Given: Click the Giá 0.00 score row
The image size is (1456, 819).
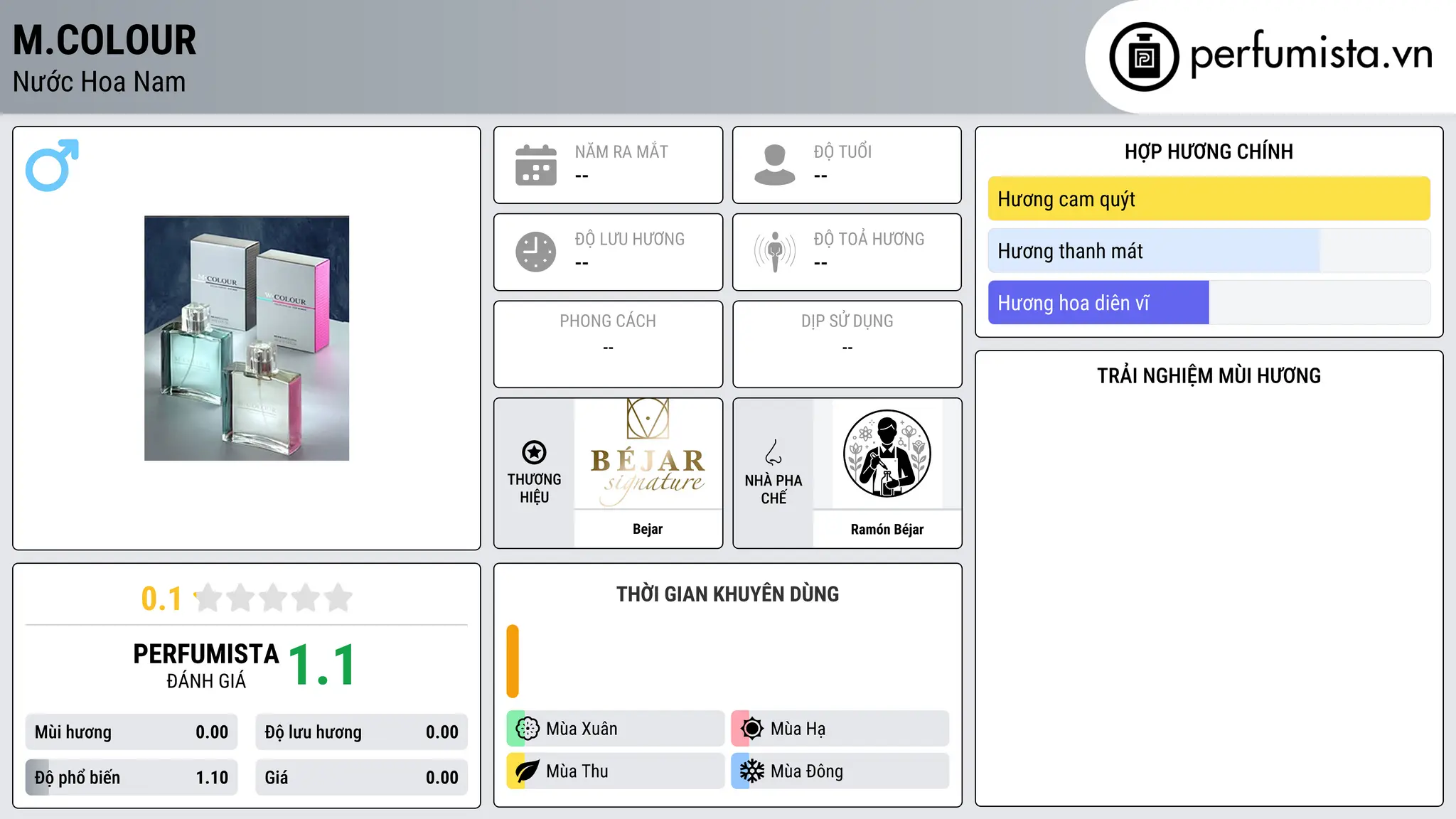Looking at the screenshot, I should point(362,778).
